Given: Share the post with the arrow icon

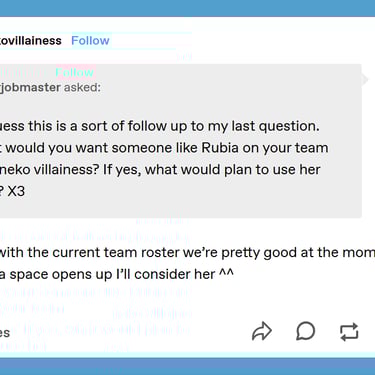Looking at the screenshot, I should point(262,331).
